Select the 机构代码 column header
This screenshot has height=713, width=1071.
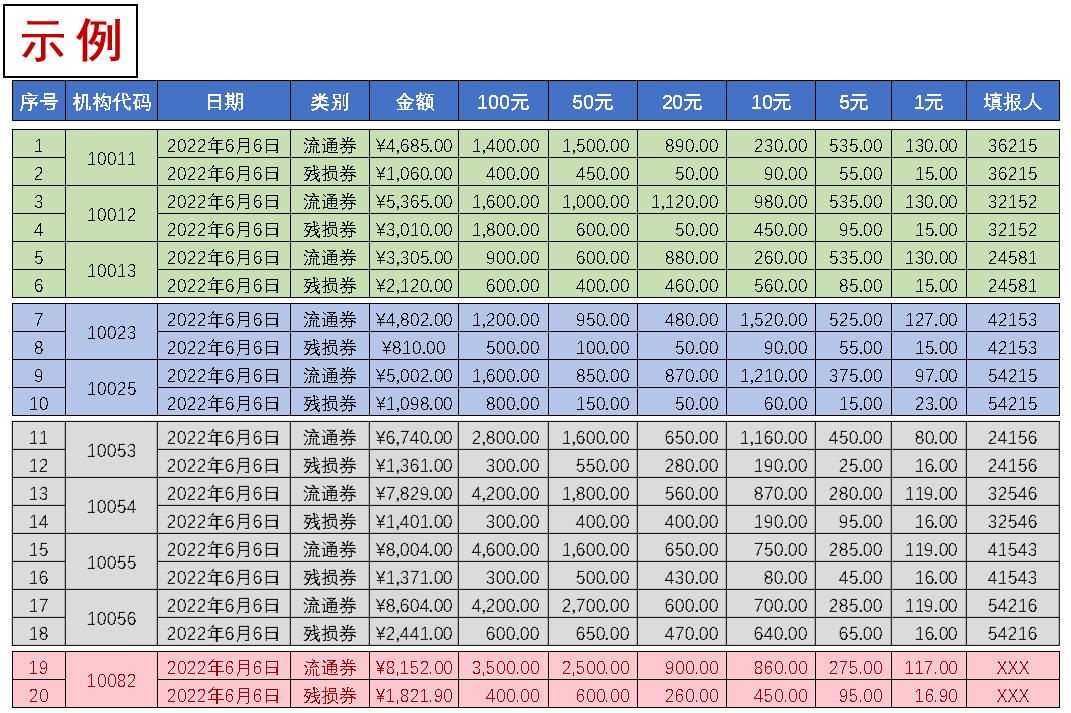112,101
